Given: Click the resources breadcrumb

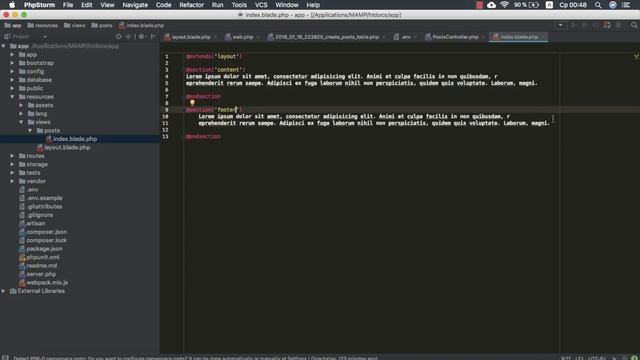Looking at the screenshot, I should (x=42, y=25).
